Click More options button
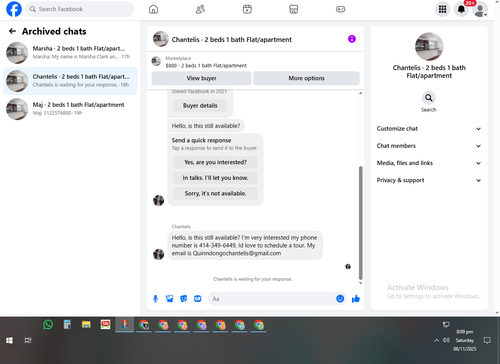Viewport: 500px width, 364px height. click(x=306, y=78)
